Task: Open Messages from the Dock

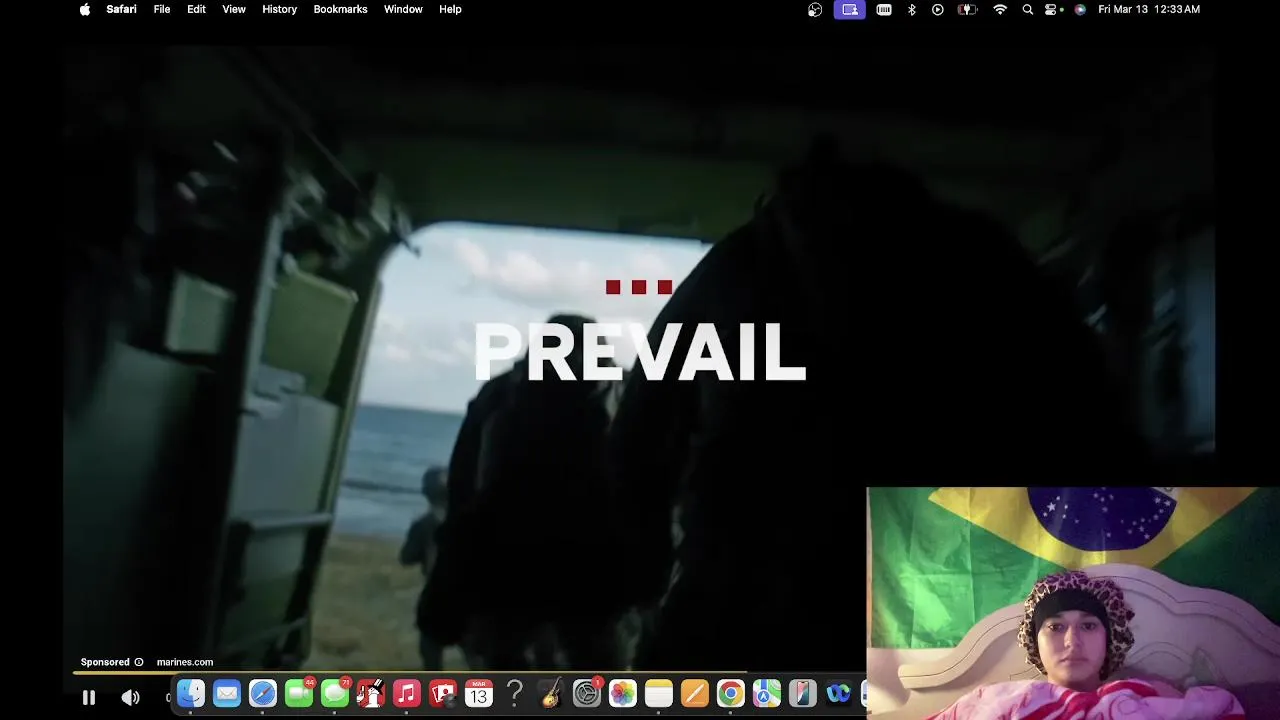Action: click(335, 693)
